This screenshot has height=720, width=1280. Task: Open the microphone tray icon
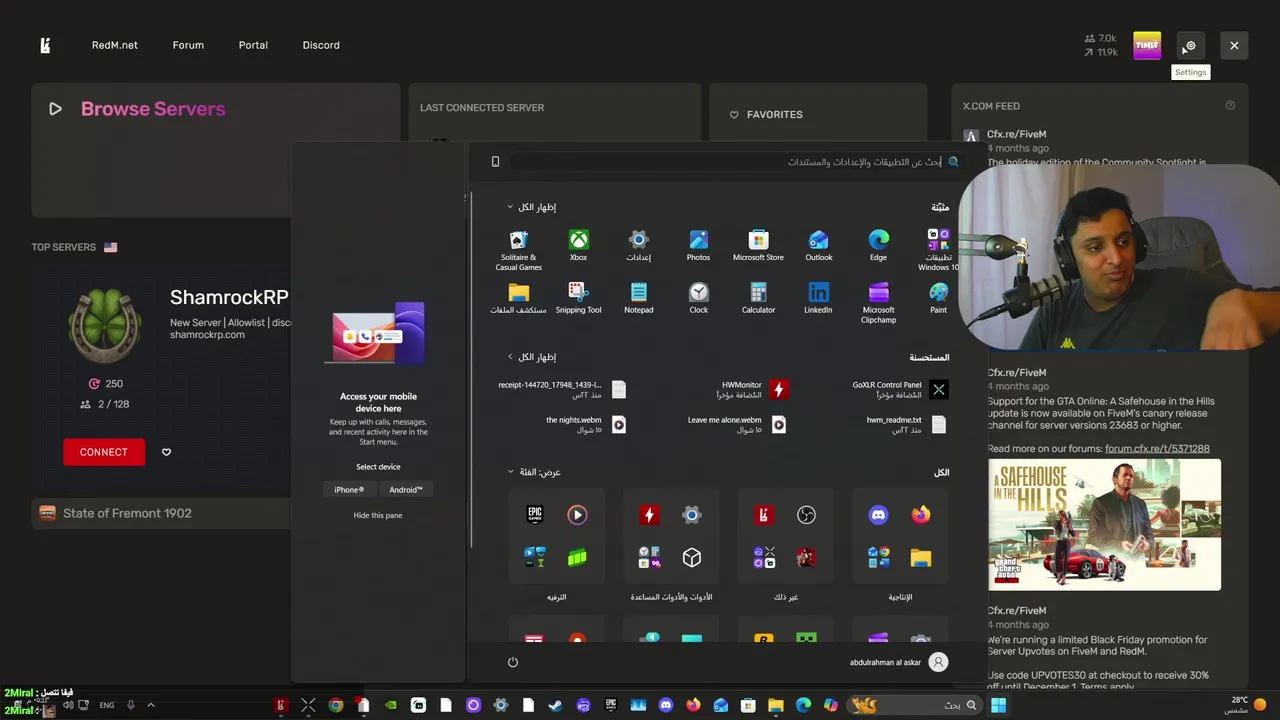click(130, 705)
